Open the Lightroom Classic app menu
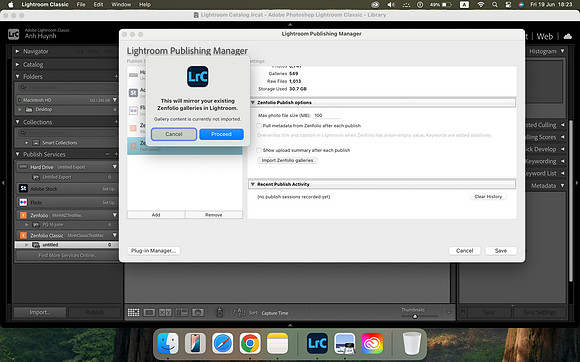 click(x=45, y=4)
